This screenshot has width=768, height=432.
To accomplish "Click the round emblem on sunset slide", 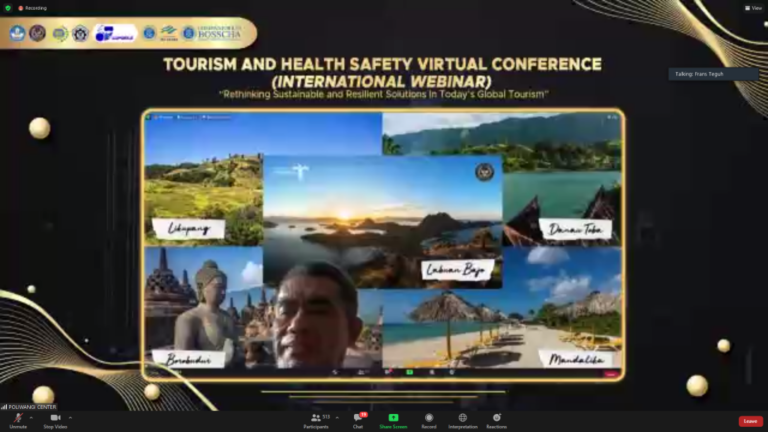I will tap(484, 172).
